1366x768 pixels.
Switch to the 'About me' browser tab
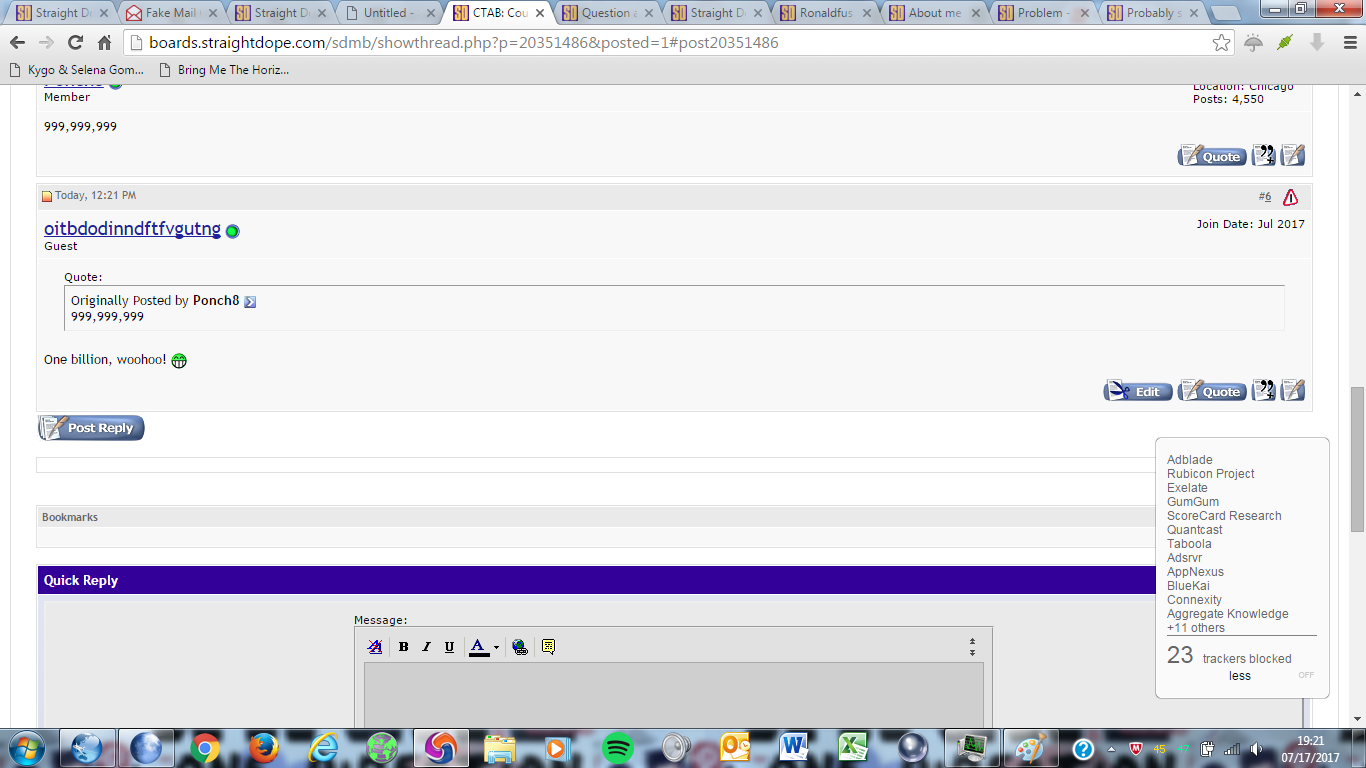934,13
